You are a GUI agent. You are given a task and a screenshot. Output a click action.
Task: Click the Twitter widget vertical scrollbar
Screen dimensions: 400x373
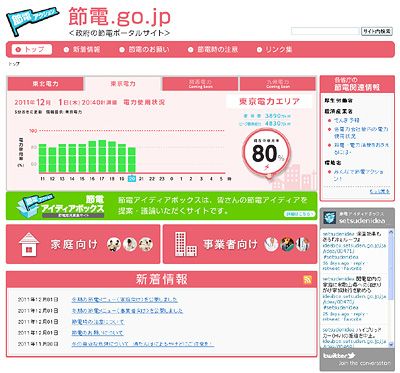click(x=392, y=288)
